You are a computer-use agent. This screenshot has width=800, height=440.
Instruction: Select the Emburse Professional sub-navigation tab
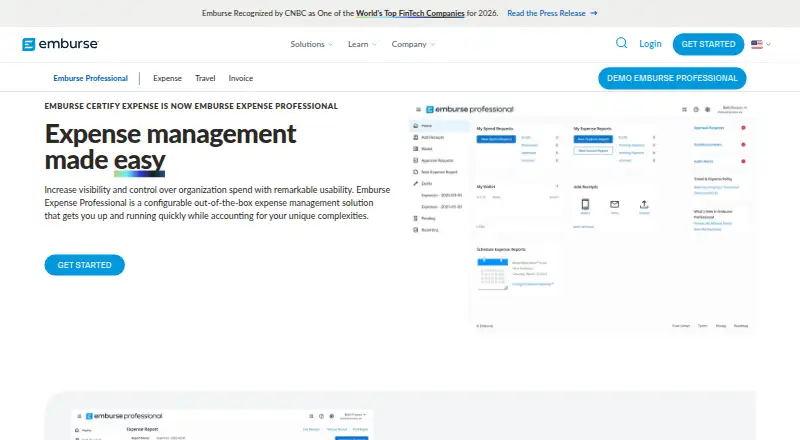pyautogui.click(x=90, y=78)
